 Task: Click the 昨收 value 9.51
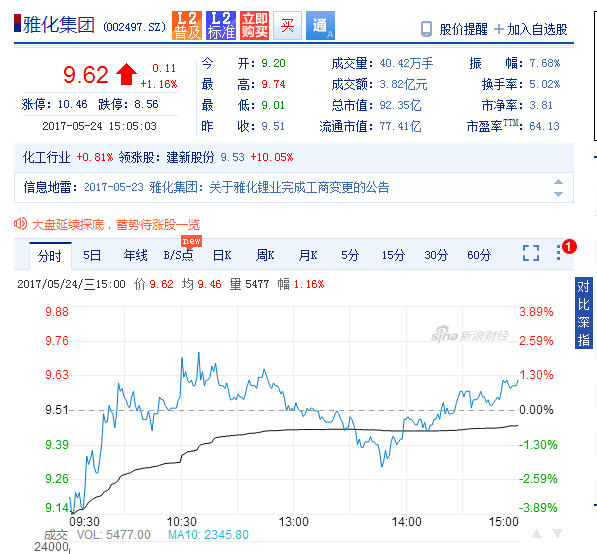coord(273,126)
